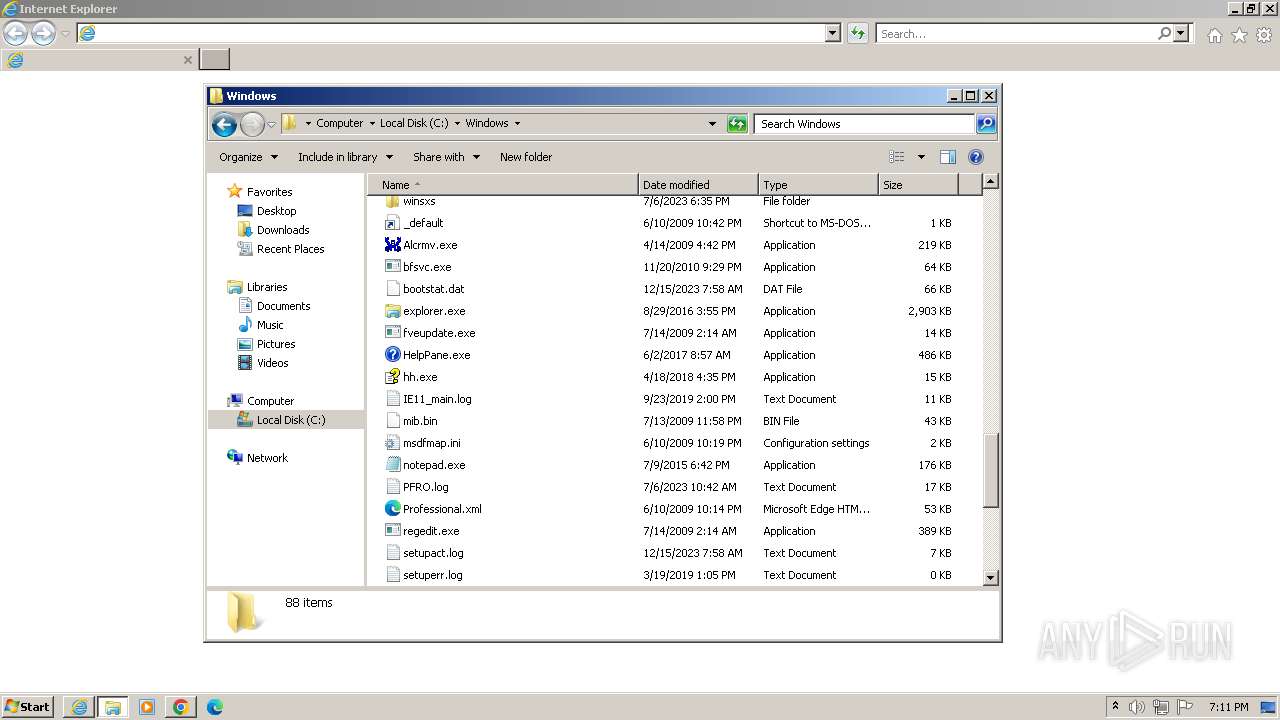Image resolution: width=1280 pixels, height=720 pixels.
Task: Open Internet Explorer search provider dropdown
Action: tap(1182, 33)
